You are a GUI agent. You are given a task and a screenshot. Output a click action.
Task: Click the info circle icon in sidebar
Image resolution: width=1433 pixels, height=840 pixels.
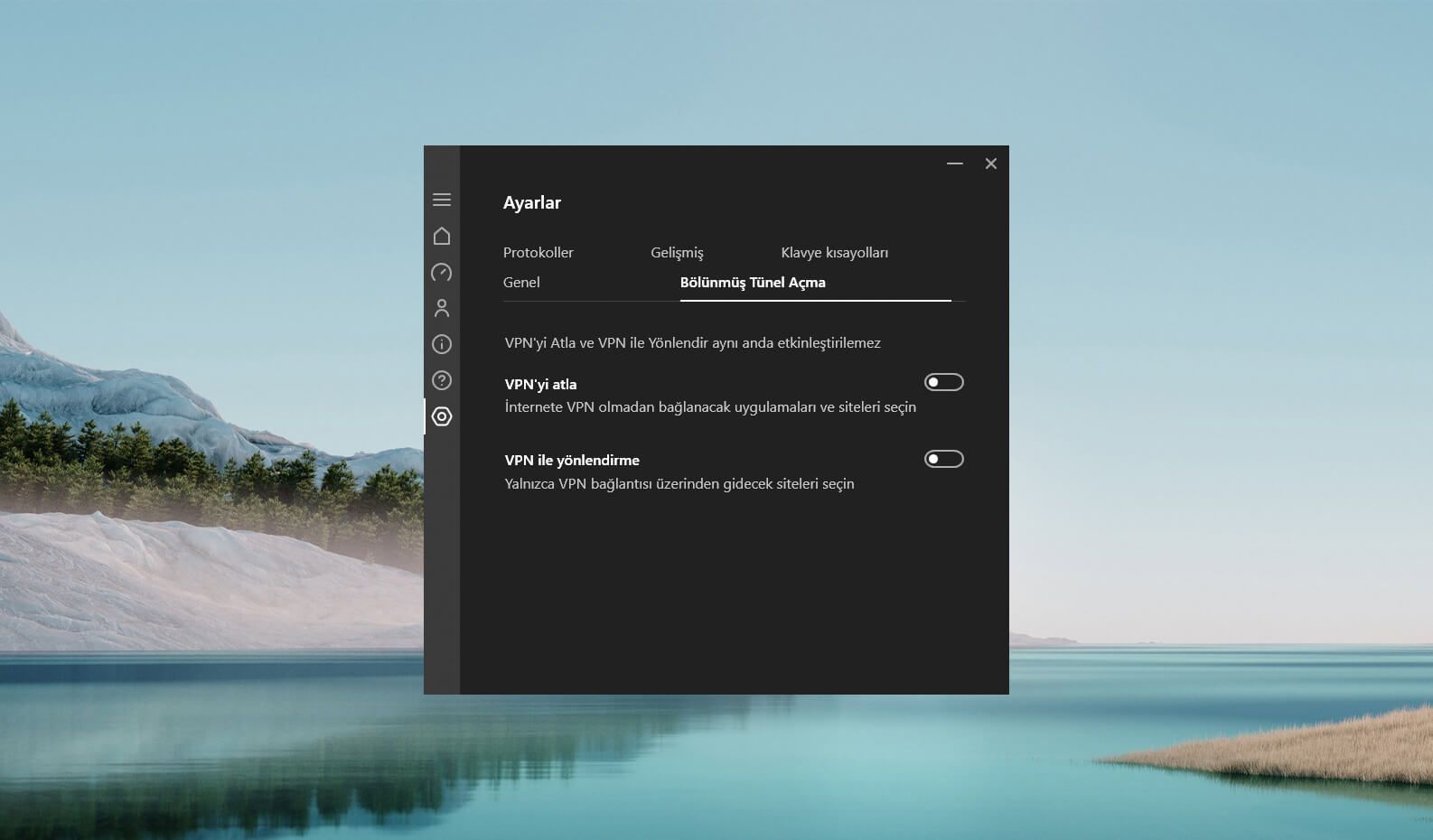(442, 344)
